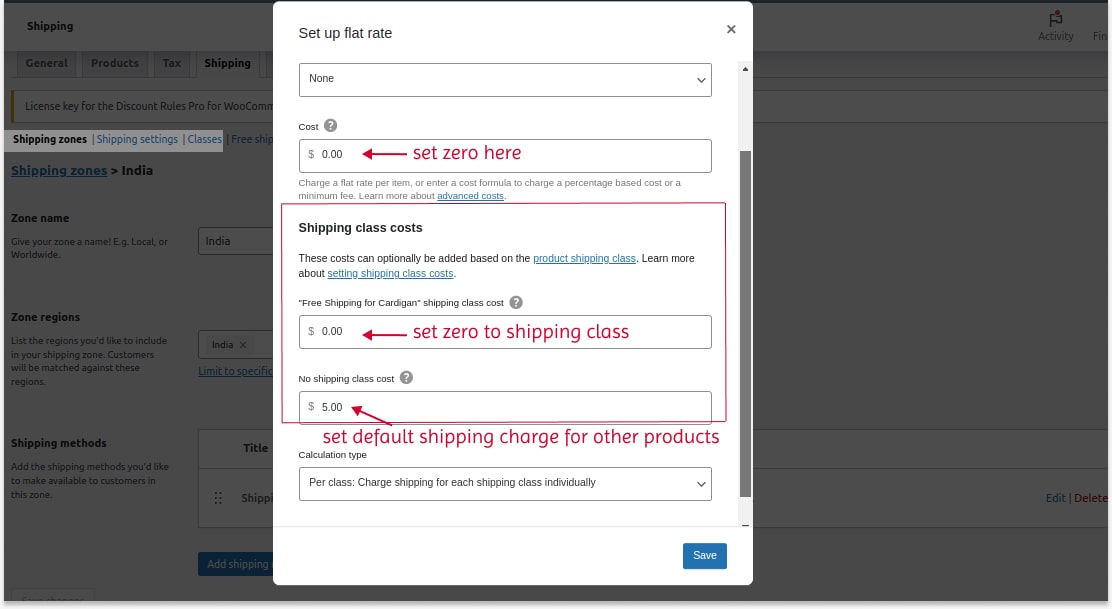Close the Set up flat rate dialog
Image resolution: width=1112 pixels, height=609 pixels.
pyautogui.click(x=731, y=29)
